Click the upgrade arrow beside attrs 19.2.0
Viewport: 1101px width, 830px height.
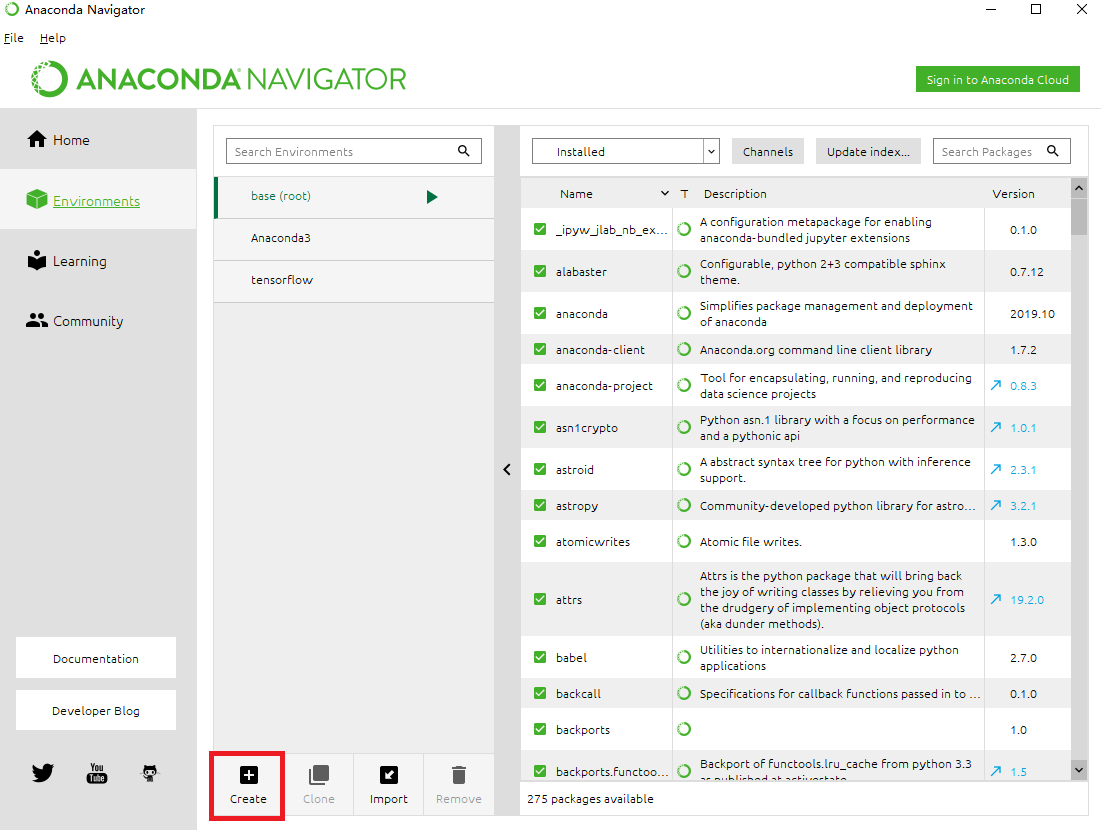pos(996,599)
